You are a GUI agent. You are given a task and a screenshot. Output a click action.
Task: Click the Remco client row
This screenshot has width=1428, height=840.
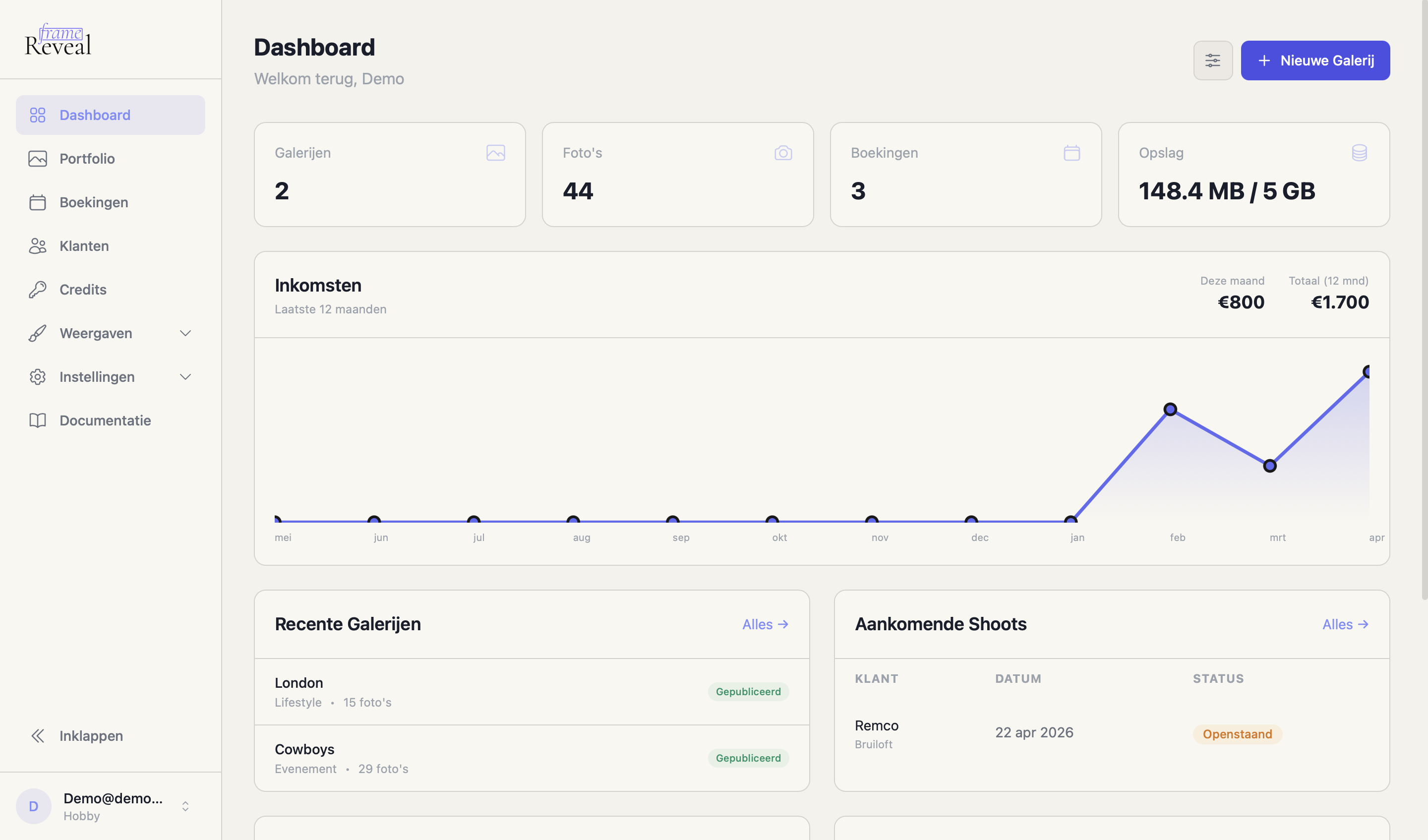(1112, 734)
